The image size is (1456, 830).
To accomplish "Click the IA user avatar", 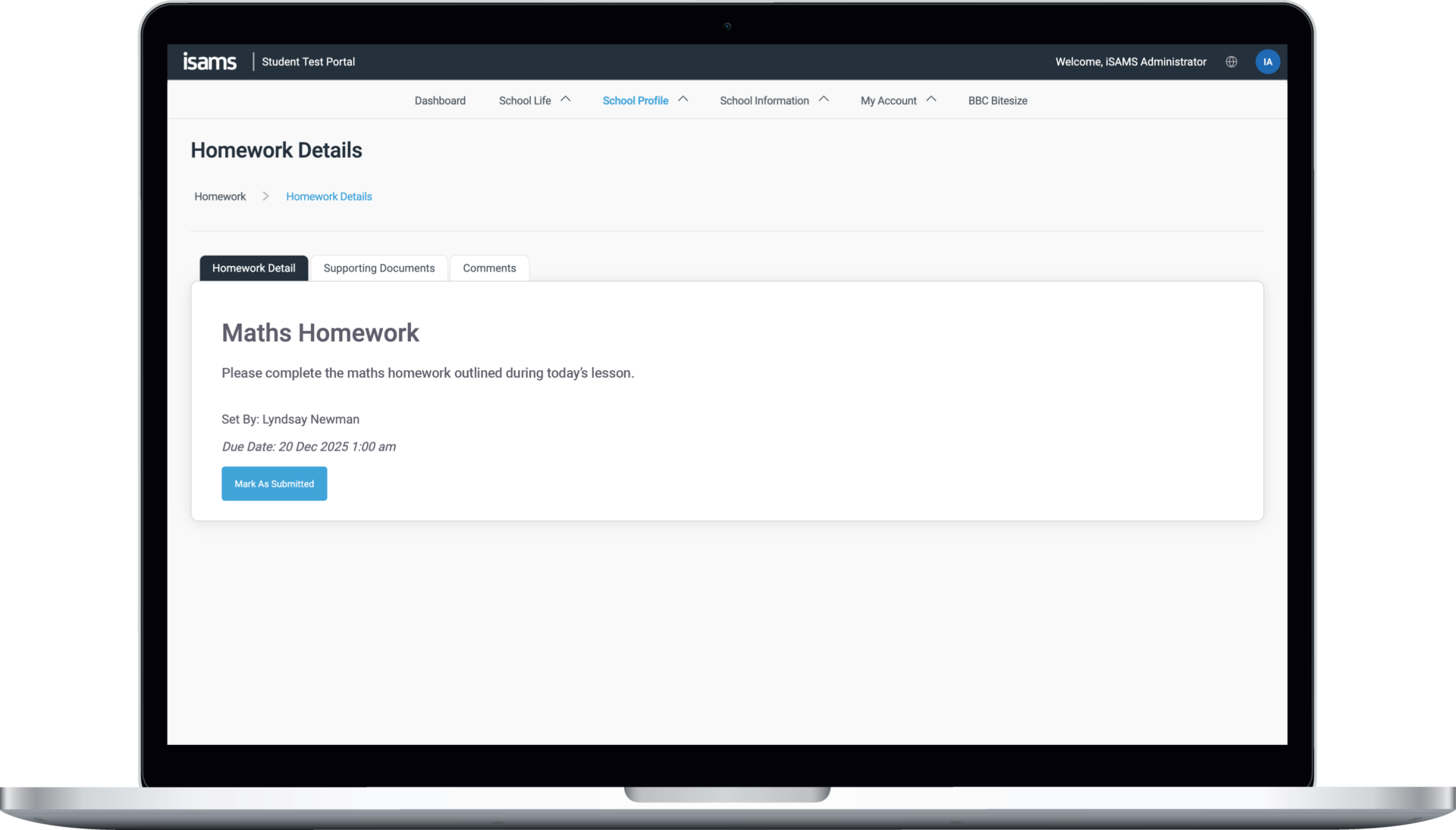I will pyautogui.click(x=1267, y=61).
